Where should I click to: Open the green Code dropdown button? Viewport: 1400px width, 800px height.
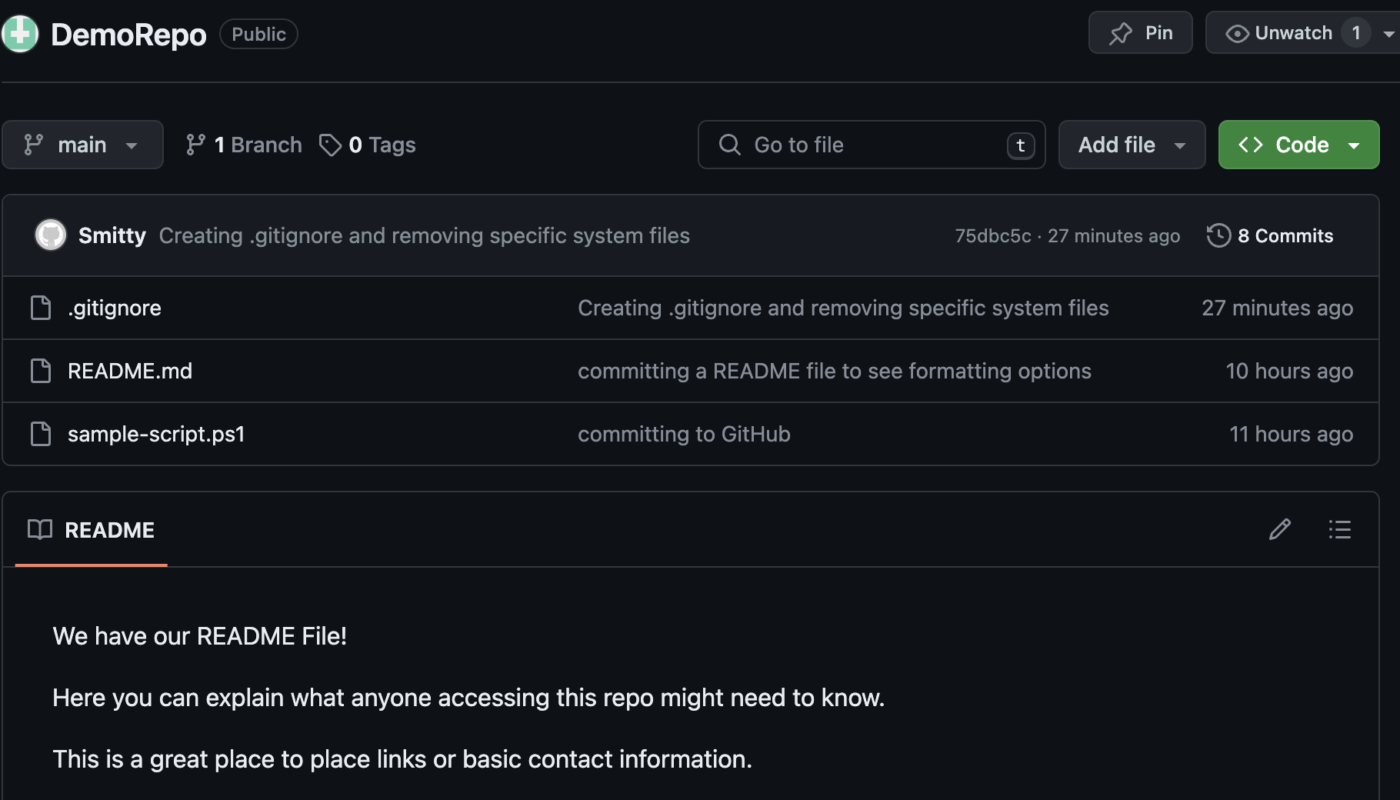tap(1299, 145)
